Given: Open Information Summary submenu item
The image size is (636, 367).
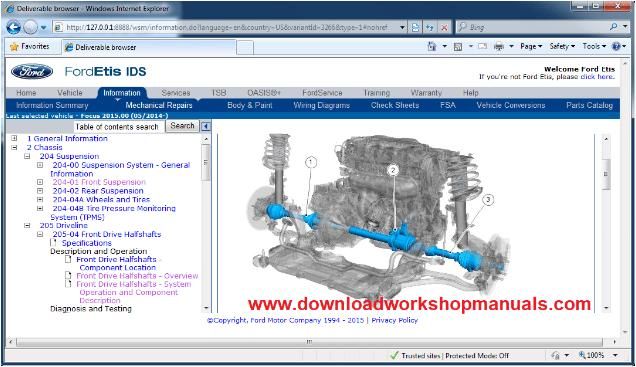Looking at the screenshot, I should click(x=52, y=105).
